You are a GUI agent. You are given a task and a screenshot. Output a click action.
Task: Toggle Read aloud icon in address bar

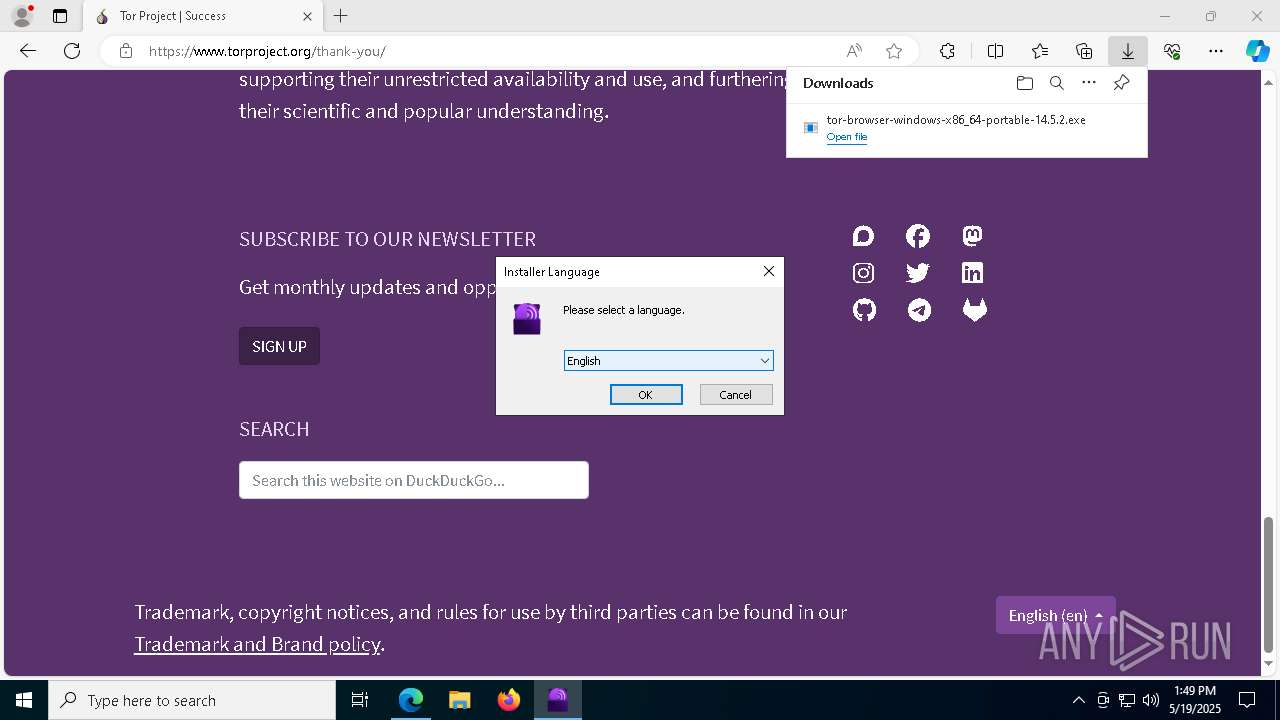coord(854,51)
